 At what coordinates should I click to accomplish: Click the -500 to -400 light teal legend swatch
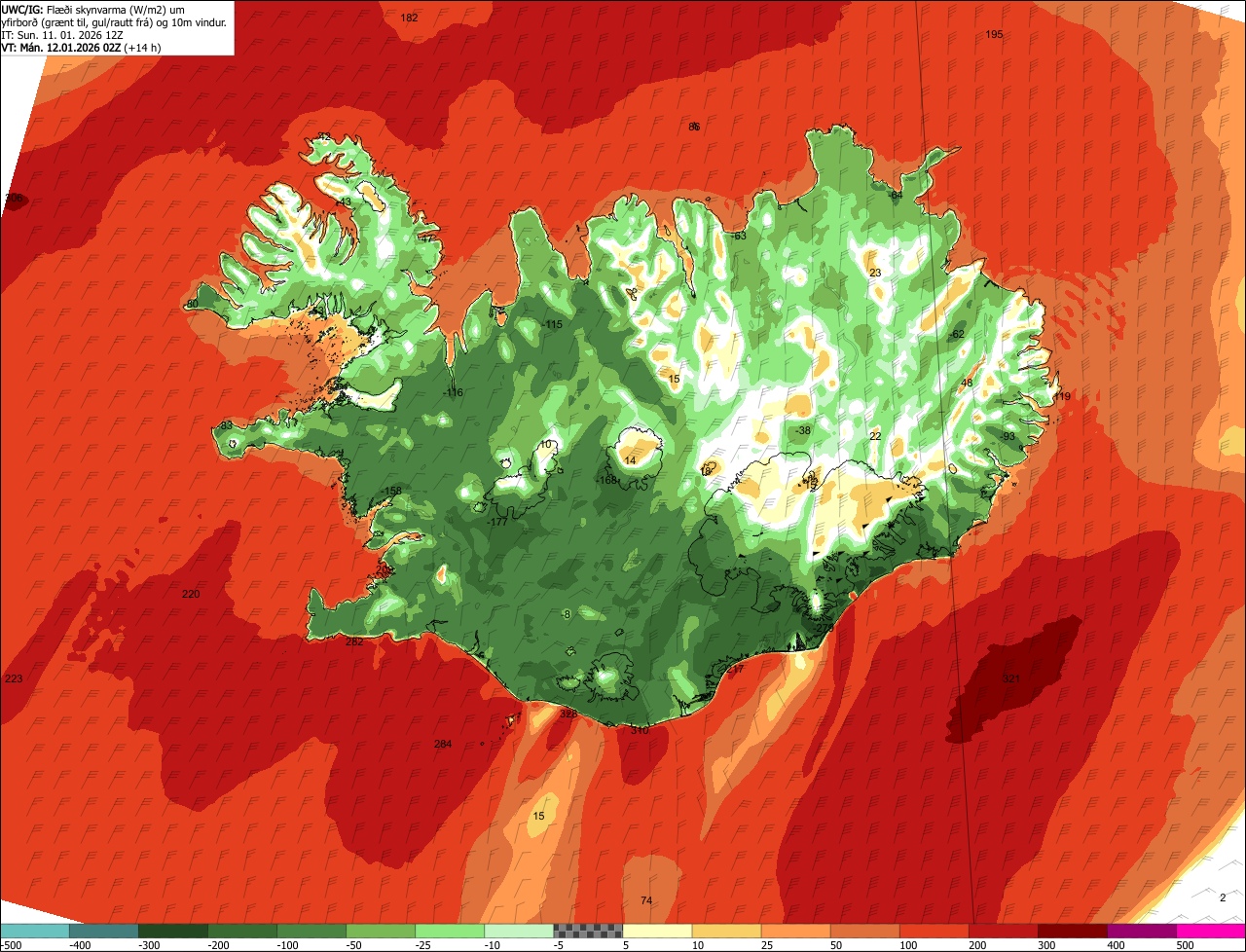(35, 931)
